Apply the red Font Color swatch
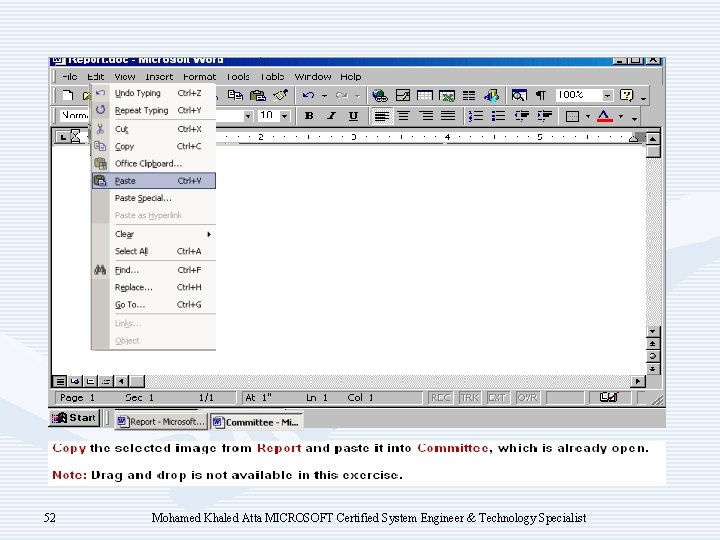 (x=605, y=116)
